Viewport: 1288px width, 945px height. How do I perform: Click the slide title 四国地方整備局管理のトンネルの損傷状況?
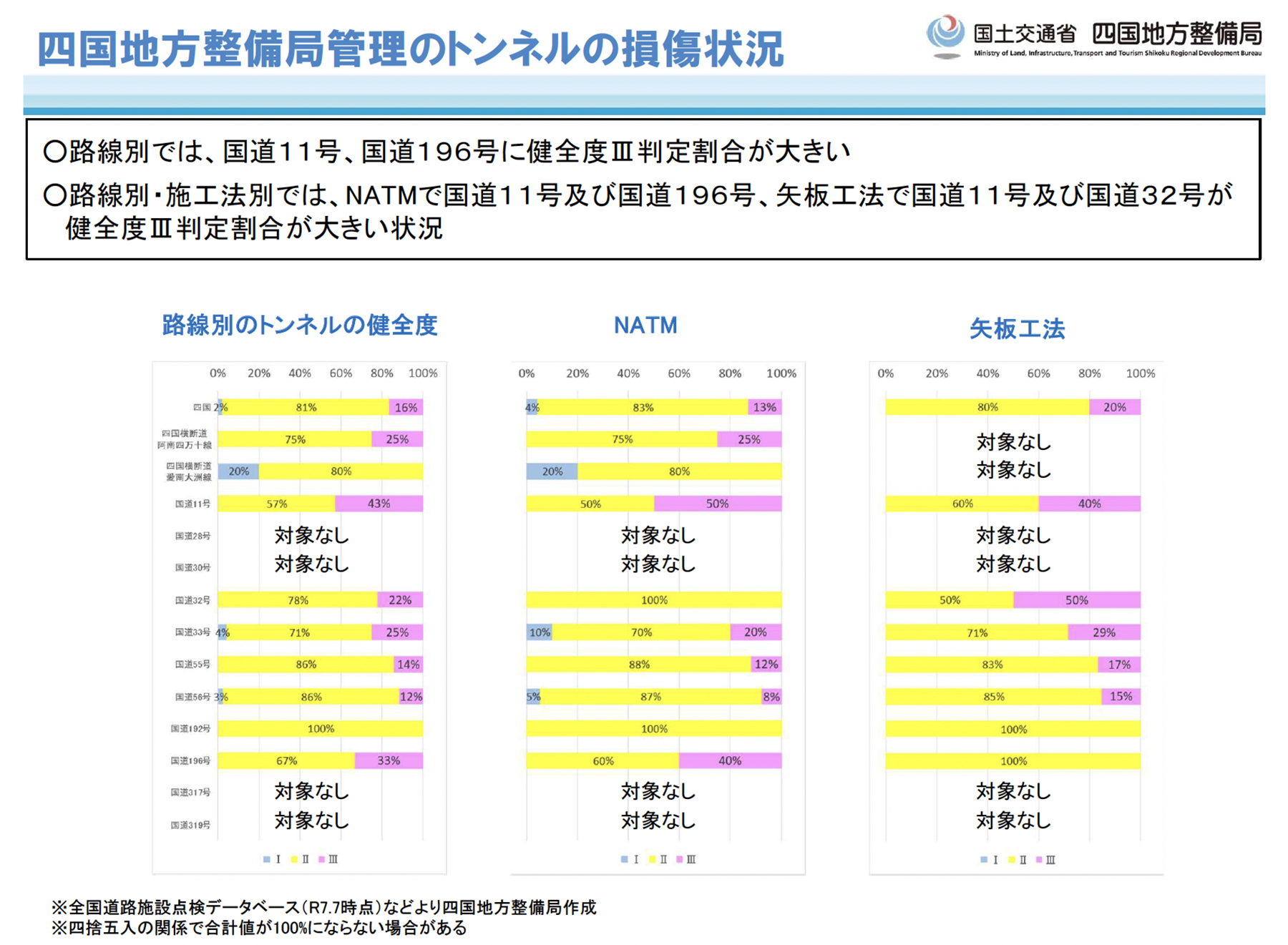point(410,49)
